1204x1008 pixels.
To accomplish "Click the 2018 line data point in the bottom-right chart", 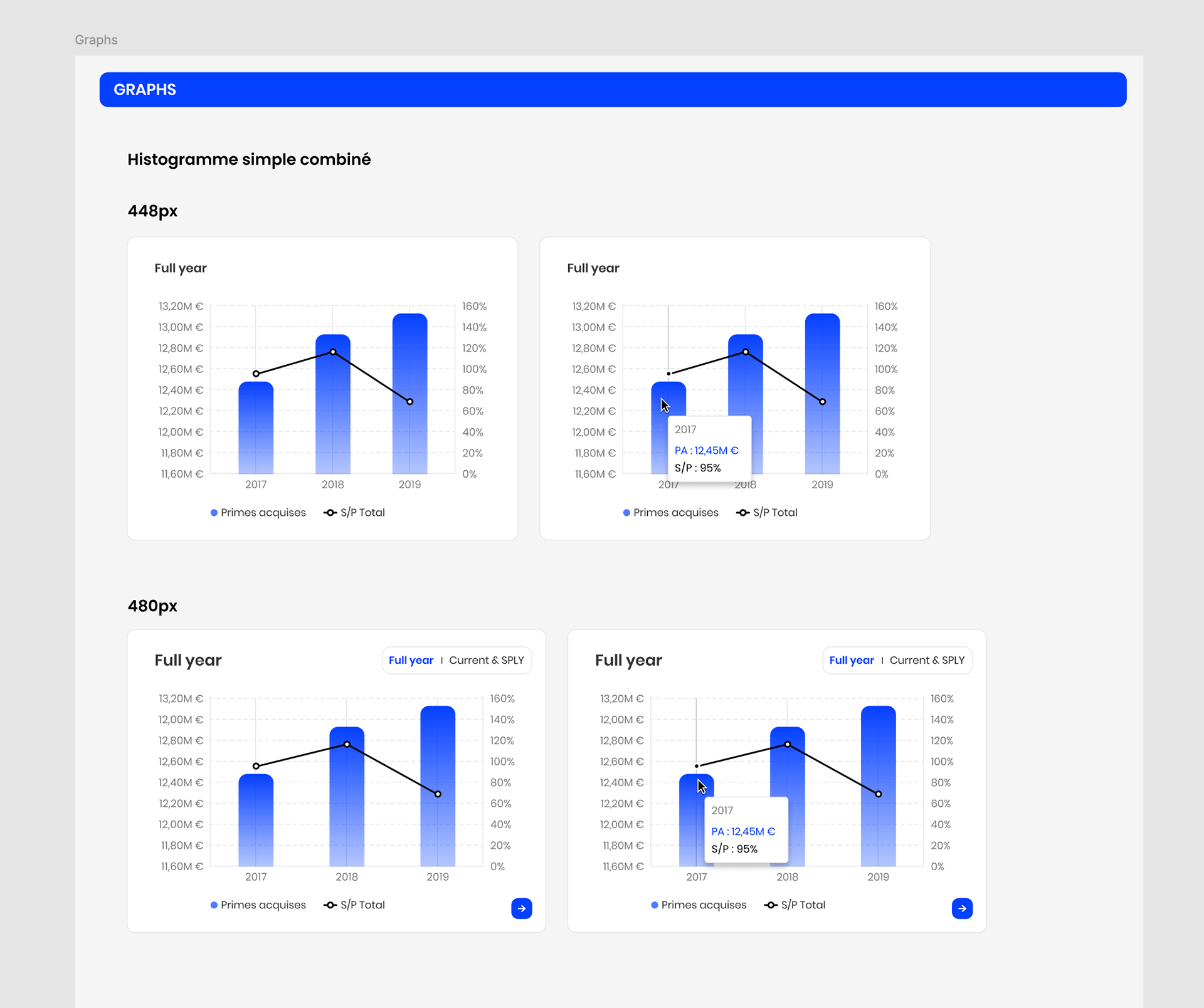I will point(788,745).
